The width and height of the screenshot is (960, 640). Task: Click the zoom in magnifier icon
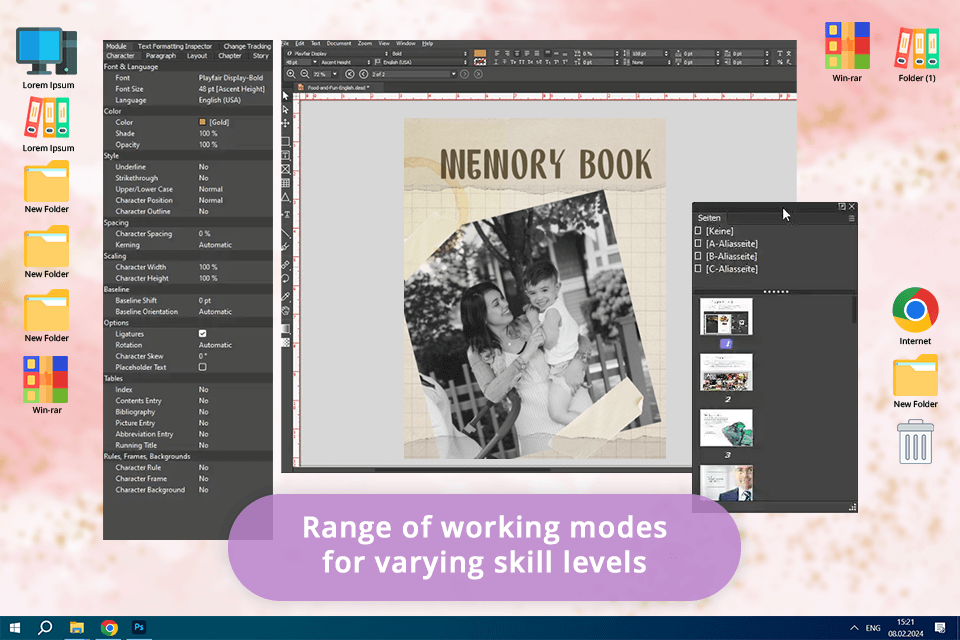(291, 74)
